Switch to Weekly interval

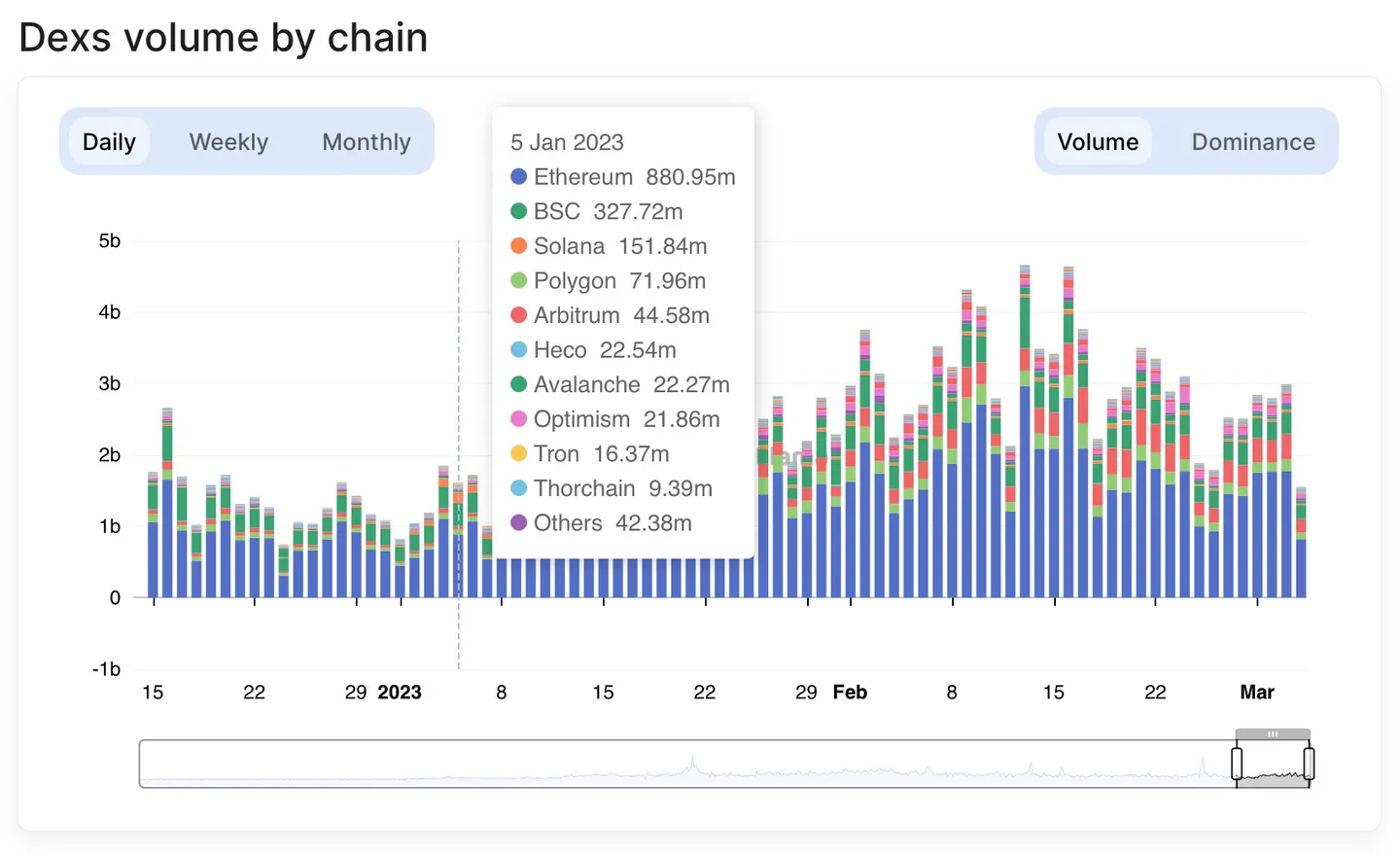228,142
